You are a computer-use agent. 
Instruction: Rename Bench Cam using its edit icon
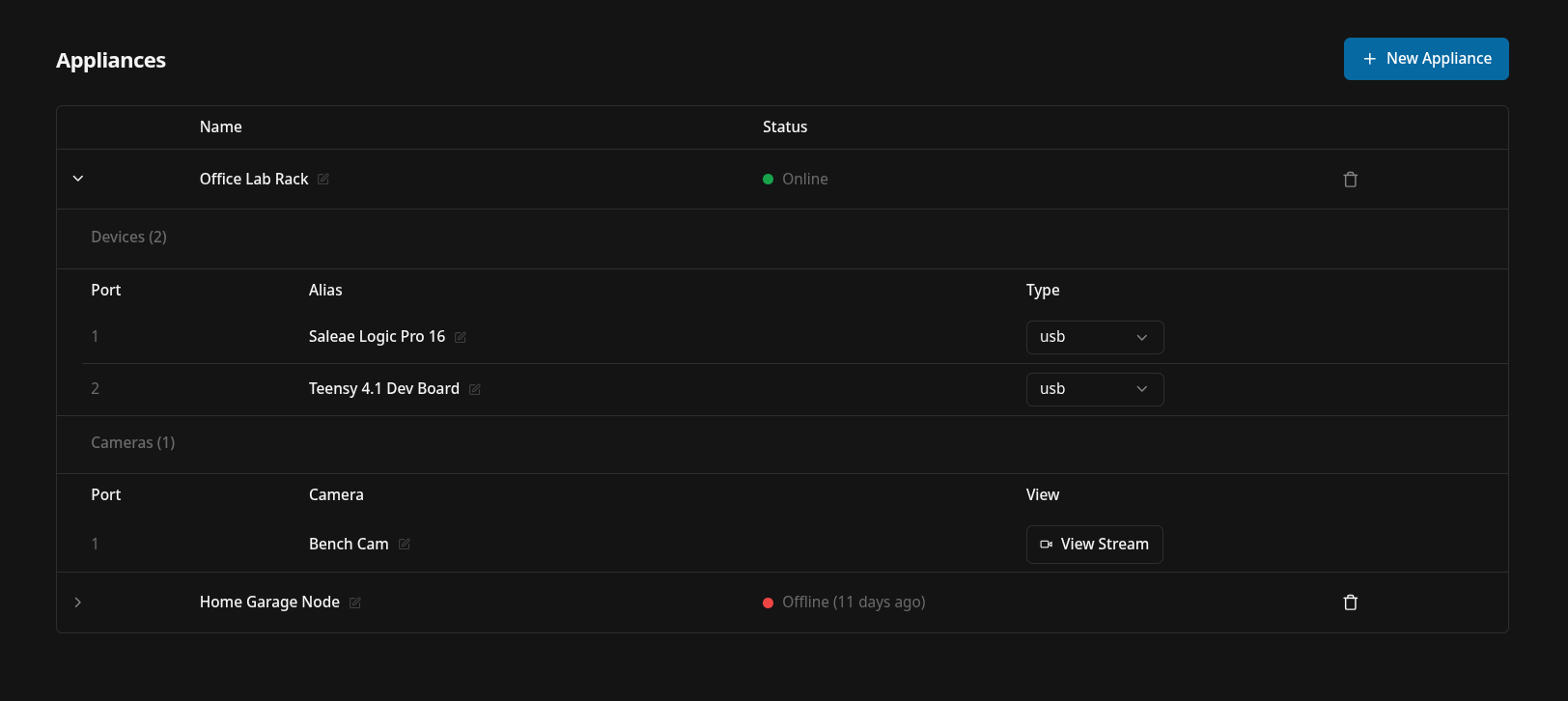405,545
